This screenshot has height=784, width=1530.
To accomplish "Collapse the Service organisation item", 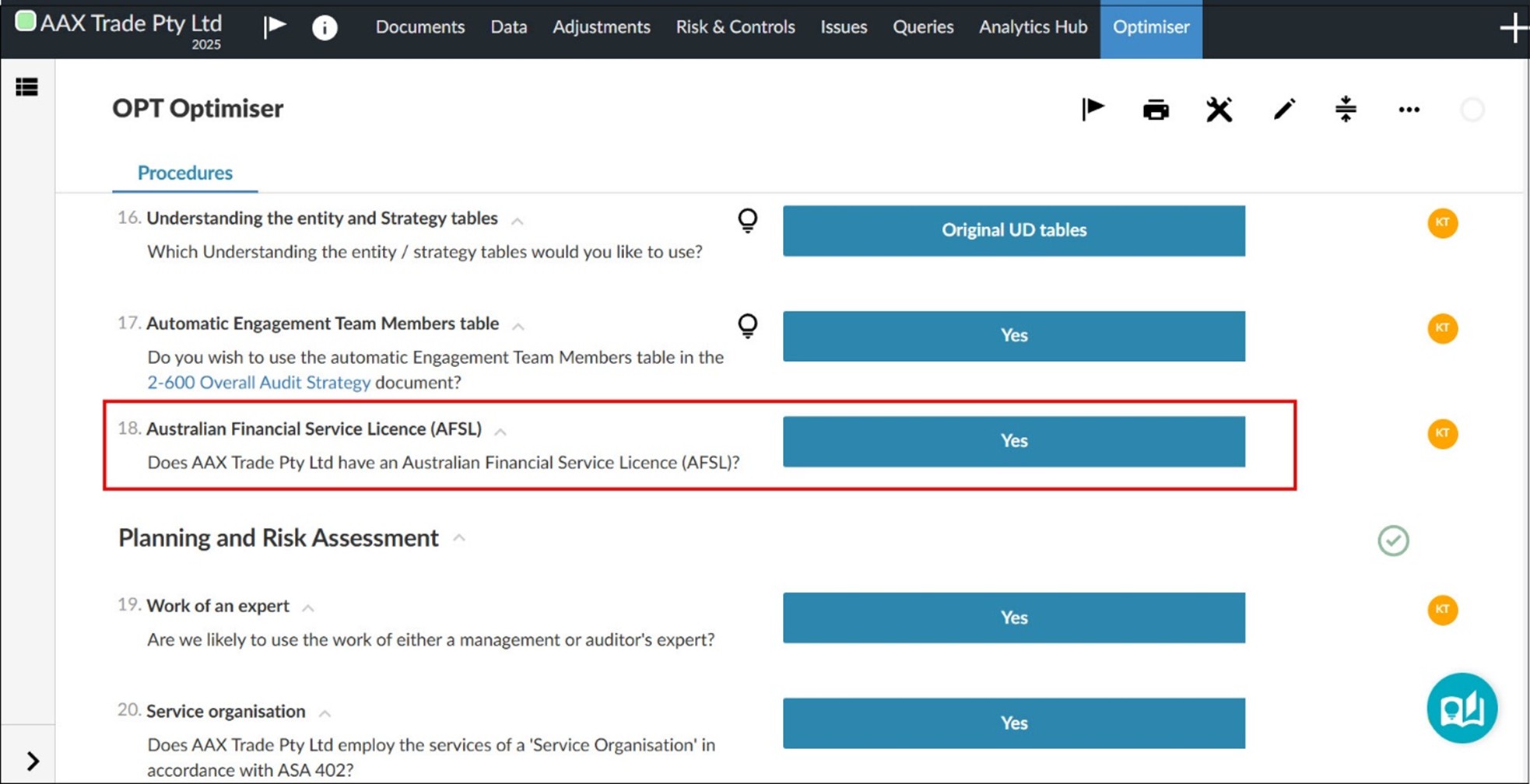I will pos(325,713).
